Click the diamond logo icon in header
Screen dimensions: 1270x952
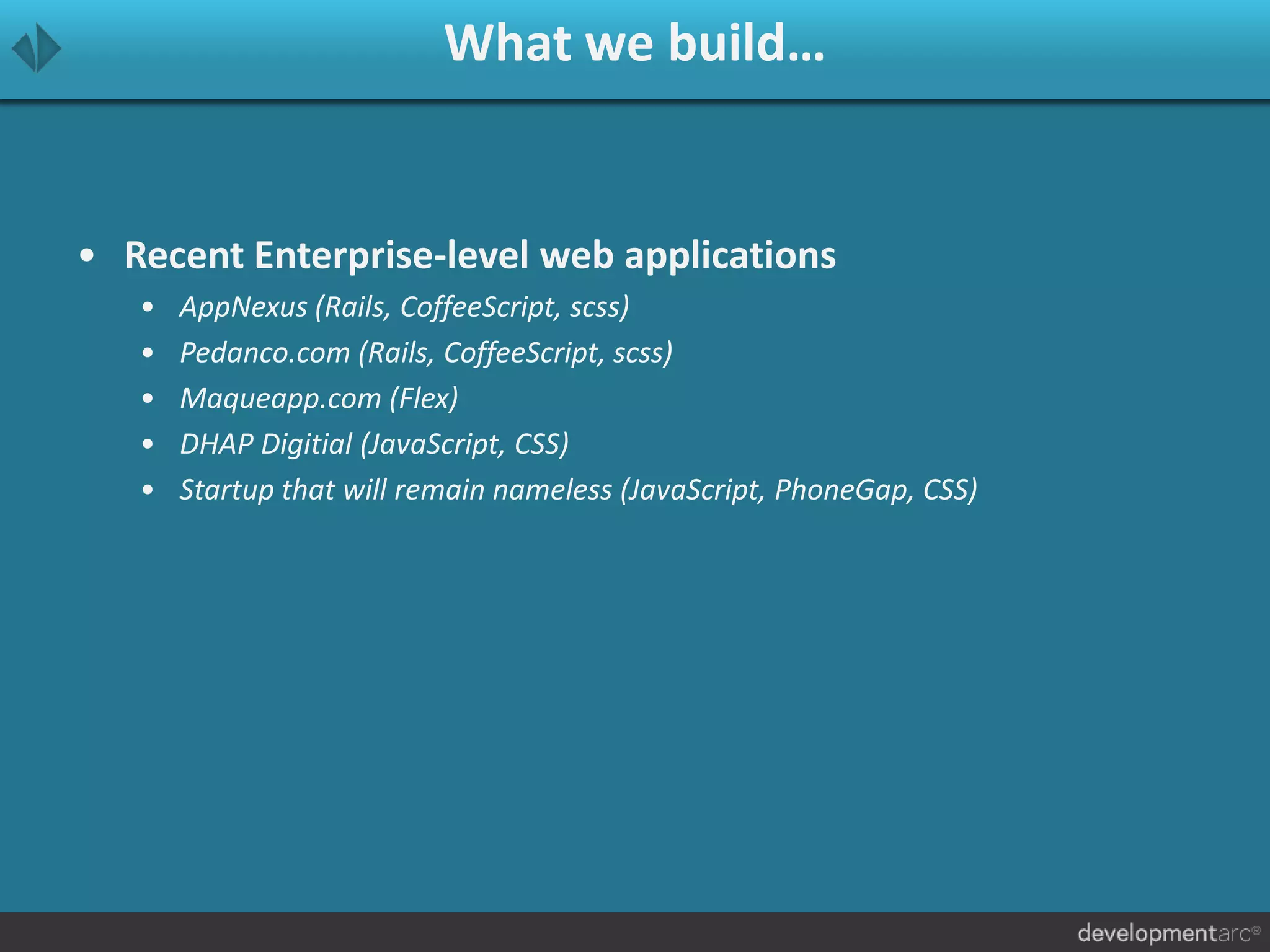(x=37, y=48)
